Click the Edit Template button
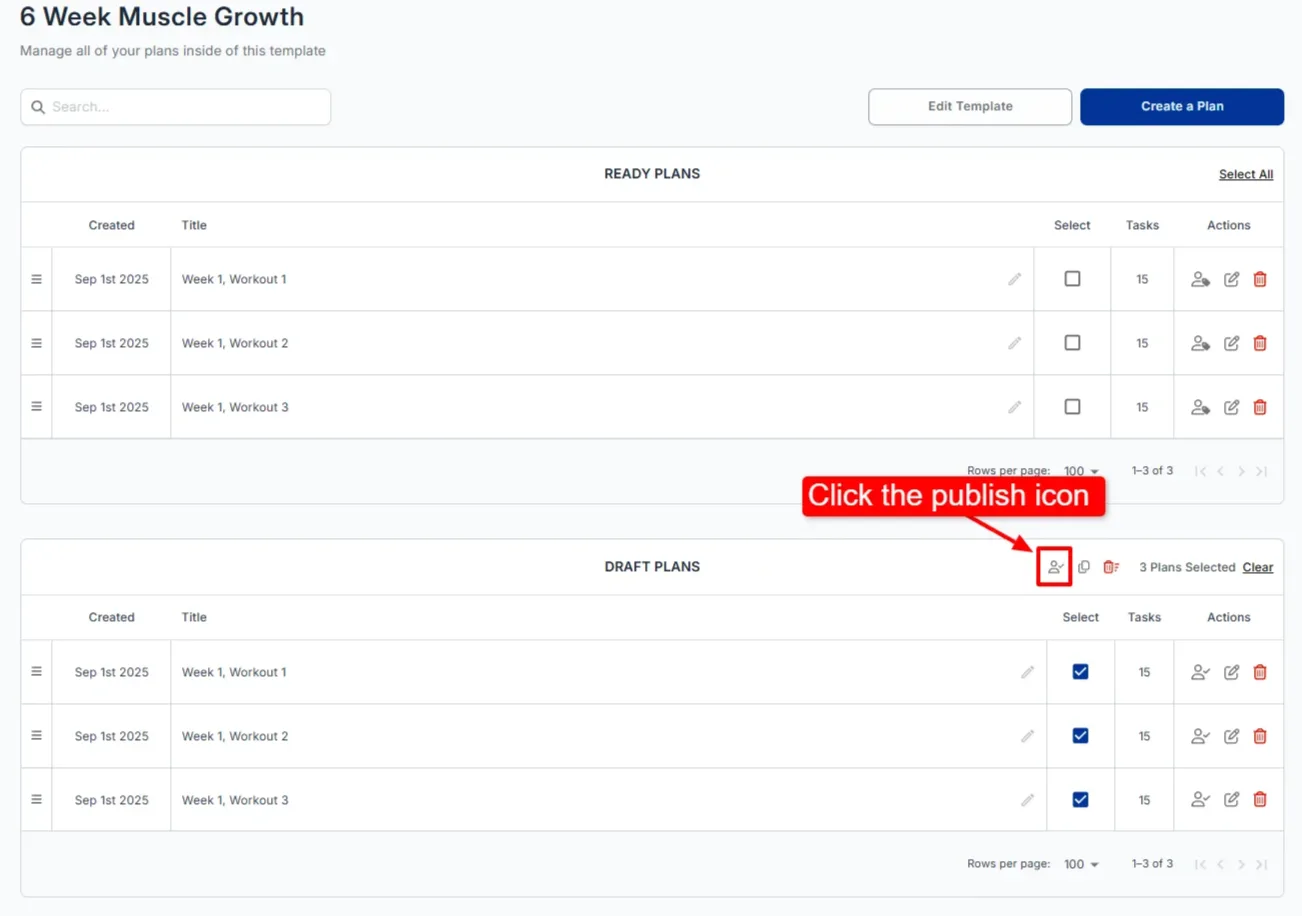The height and width of the screenshot is (916, 1302). point(970,107)
